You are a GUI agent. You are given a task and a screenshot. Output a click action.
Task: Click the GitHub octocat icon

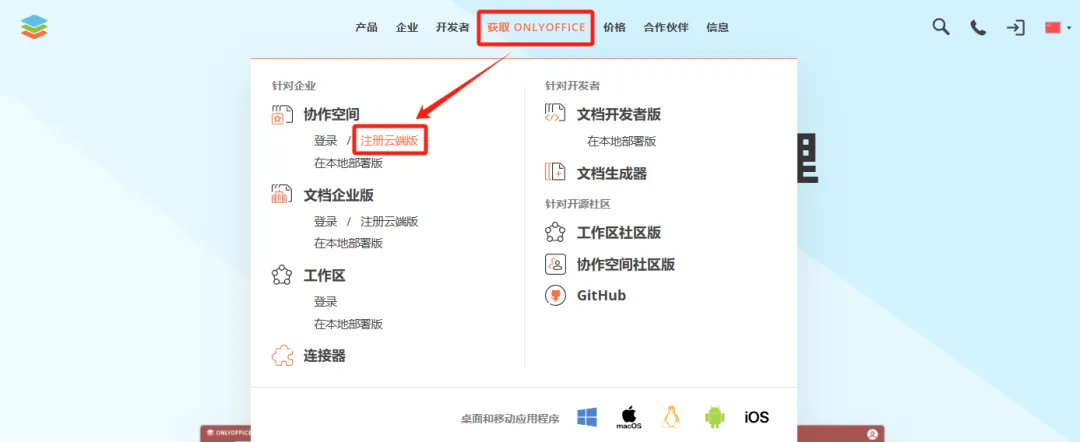pyautogui.click(x=554, y=295)
